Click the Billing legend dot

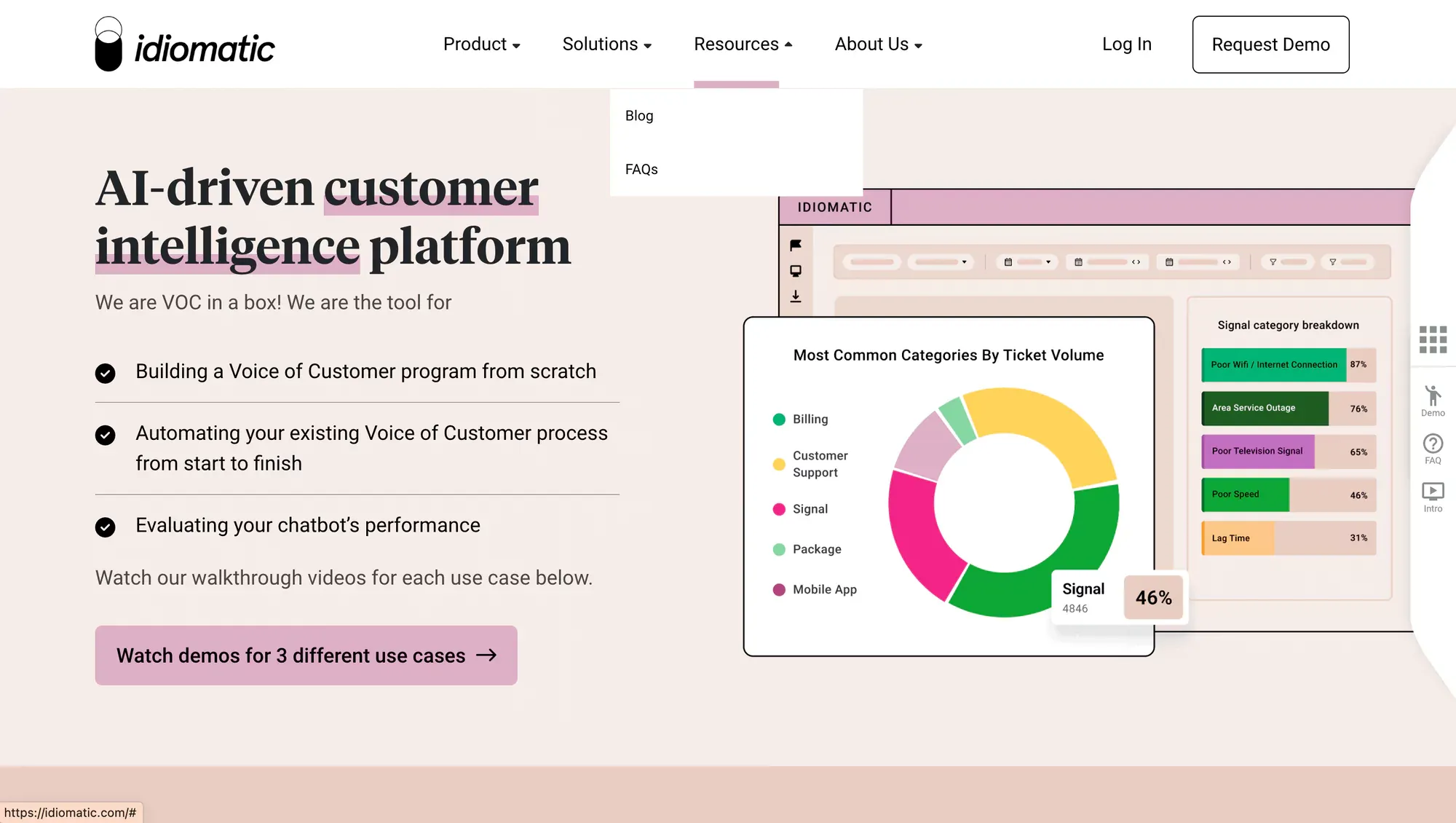[779, 420]
